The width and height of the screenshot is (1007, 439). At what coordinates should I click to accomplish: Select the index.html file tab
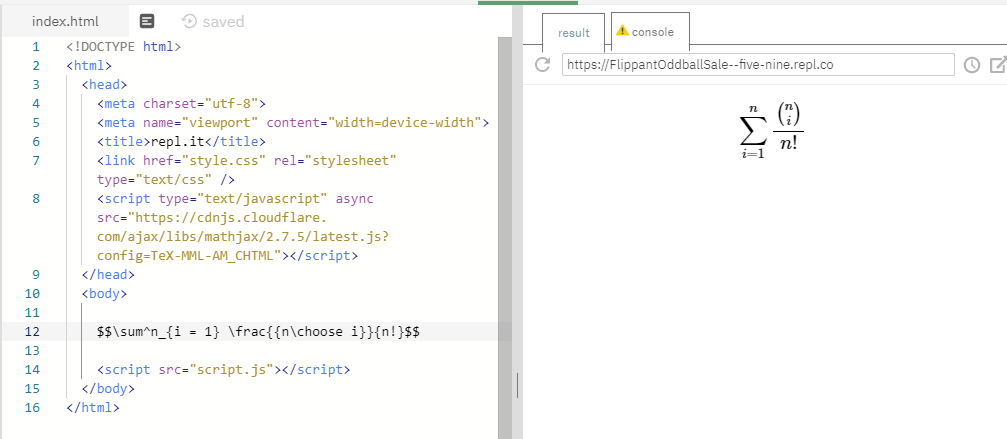coord(65,21)
